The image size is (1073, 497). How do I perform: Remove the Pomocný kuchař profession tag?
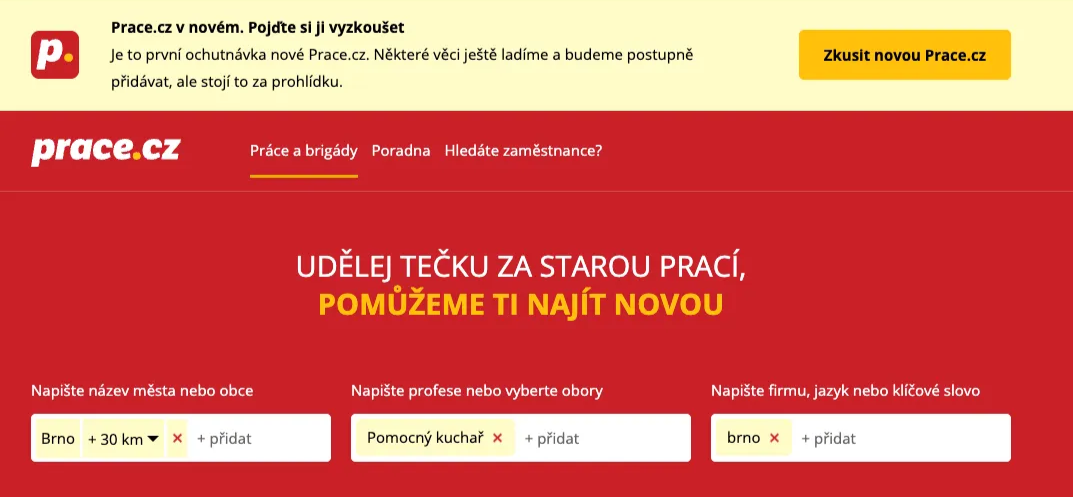[x=497, y=438]
